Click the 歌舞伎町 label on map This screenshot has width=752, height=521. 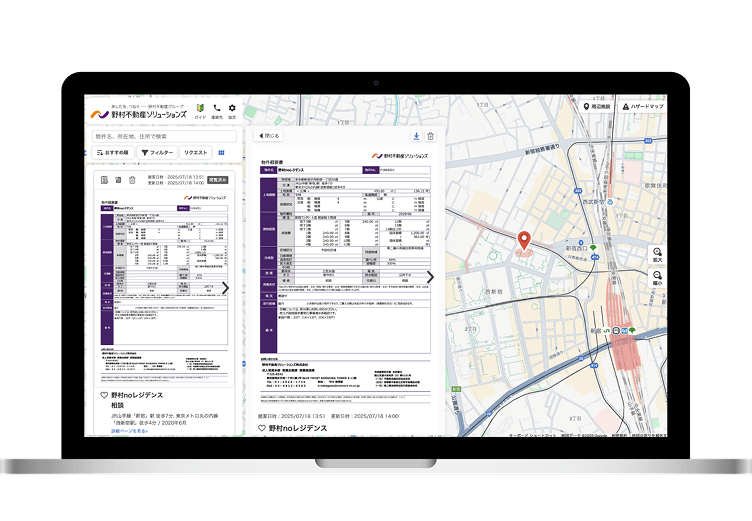pos(655,185)
